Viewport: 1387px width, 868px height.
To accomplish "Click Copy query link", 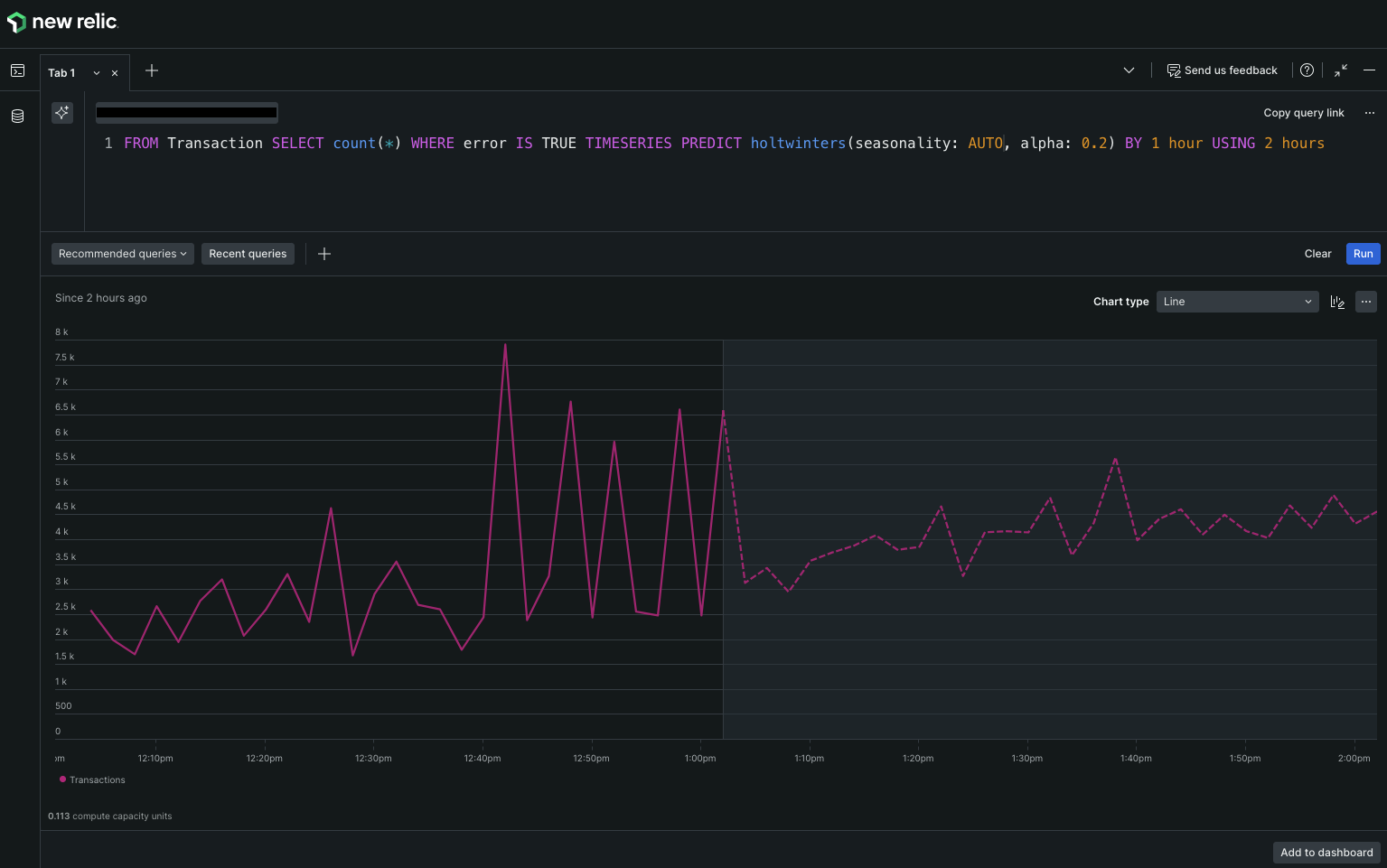I will pyautogui.click(x=1303, y=113).
